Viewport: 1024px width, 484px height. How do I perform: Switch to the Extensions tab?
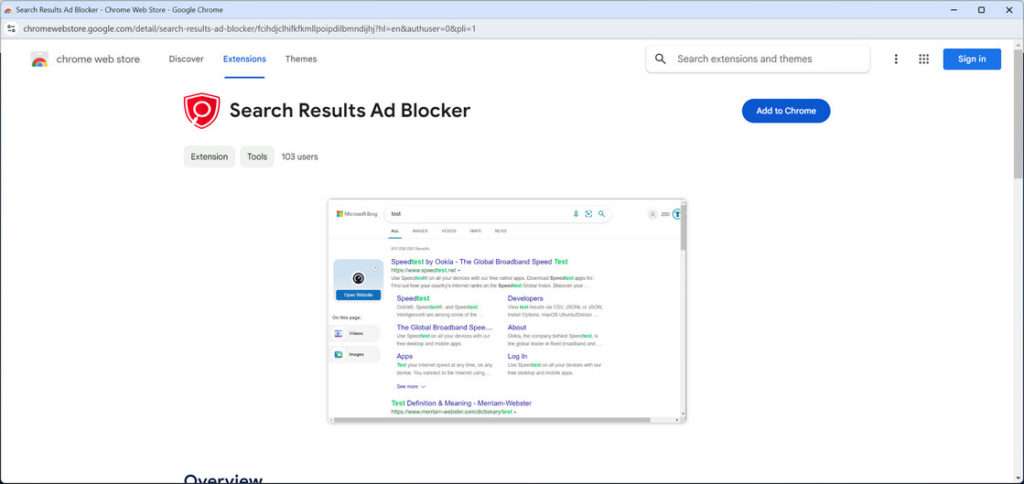(x=244, y=59)
